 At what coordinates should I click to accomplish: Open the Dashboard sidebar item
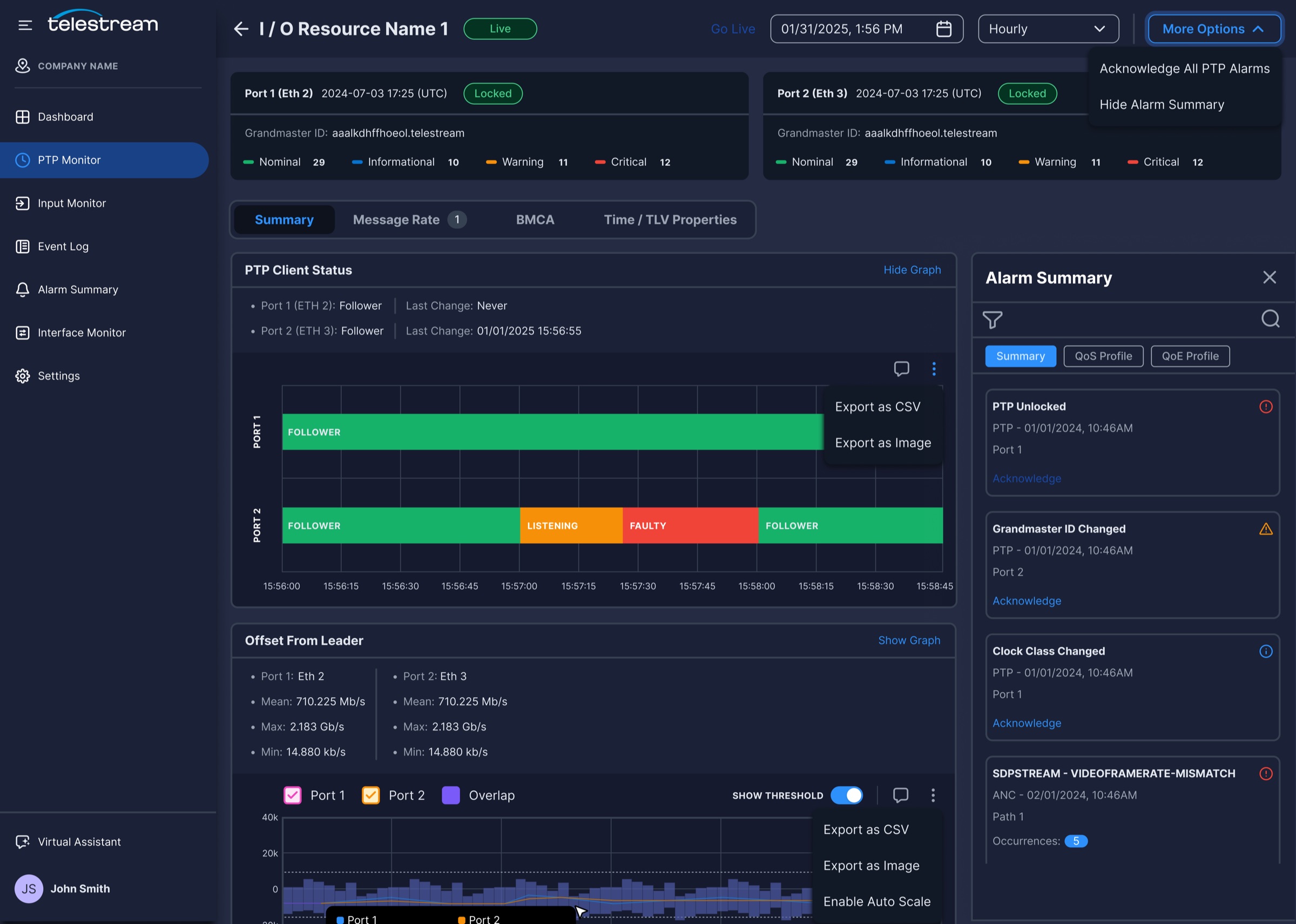point(104,117)
